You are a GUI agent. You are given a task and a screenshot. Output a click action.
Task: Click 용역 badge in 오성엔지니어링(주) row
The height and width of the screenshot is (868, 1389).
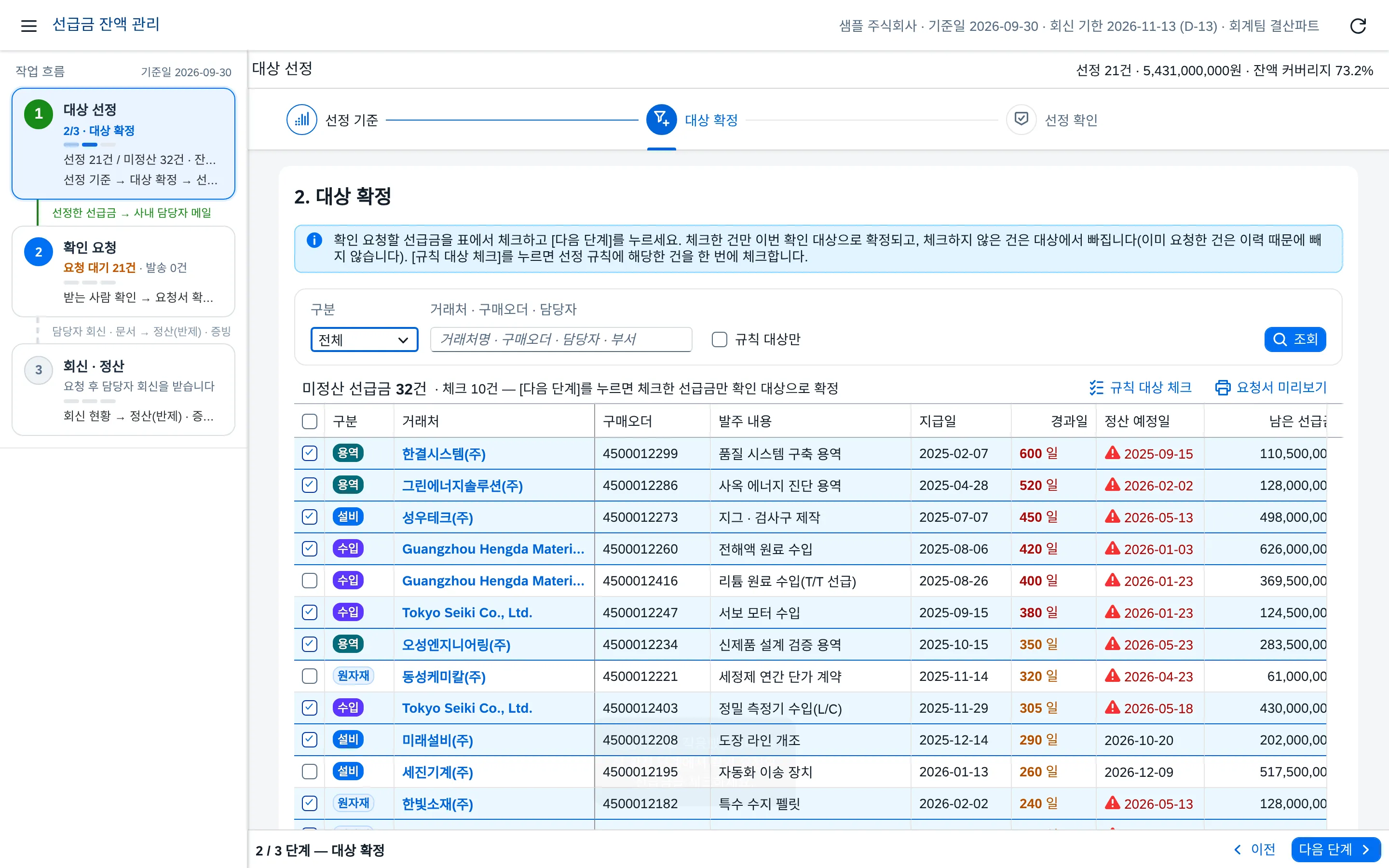[348, 644]
